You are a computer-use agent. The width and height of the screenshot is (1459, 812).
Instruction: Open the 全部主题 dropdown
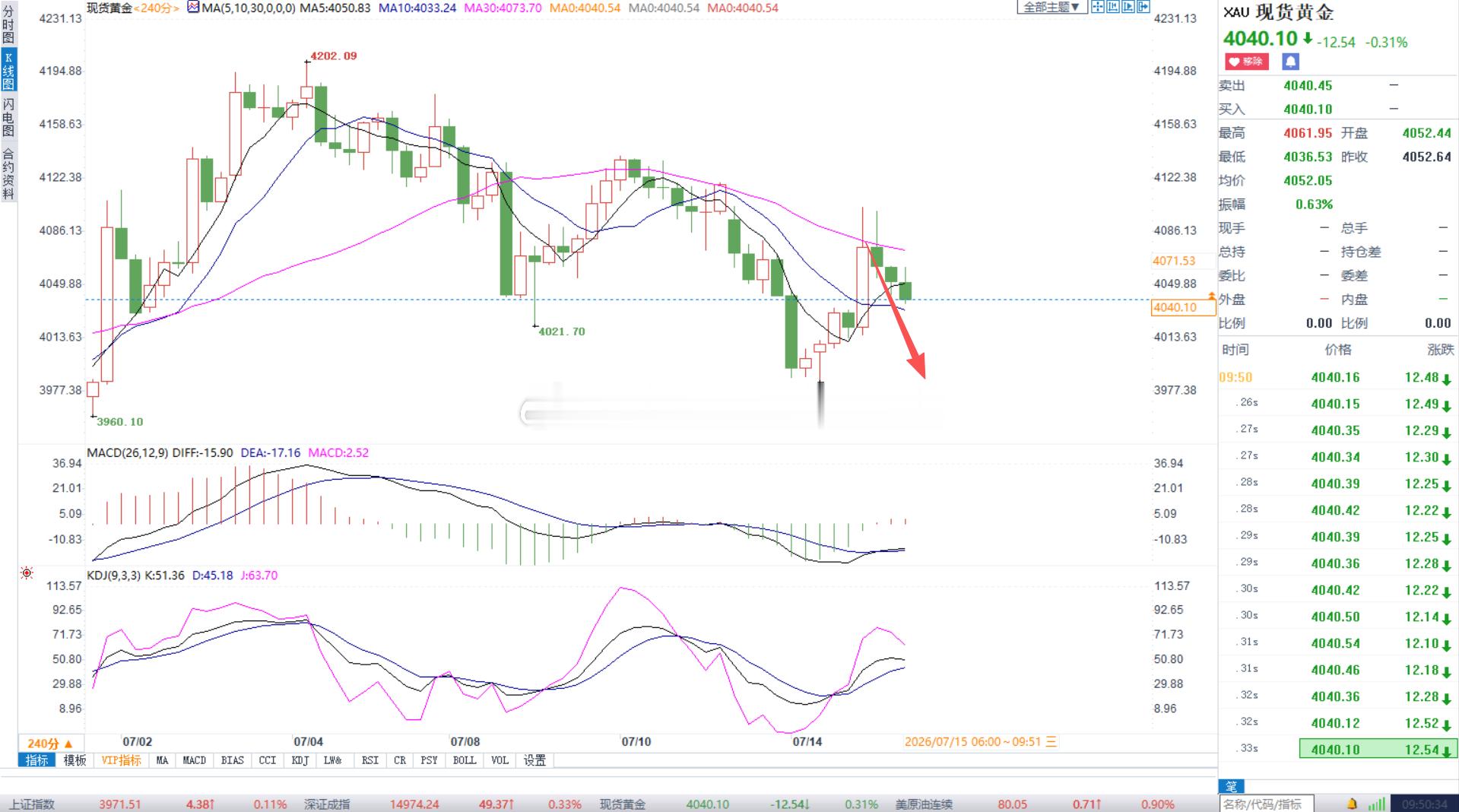pyautogui.click(x=1051, y=8)
